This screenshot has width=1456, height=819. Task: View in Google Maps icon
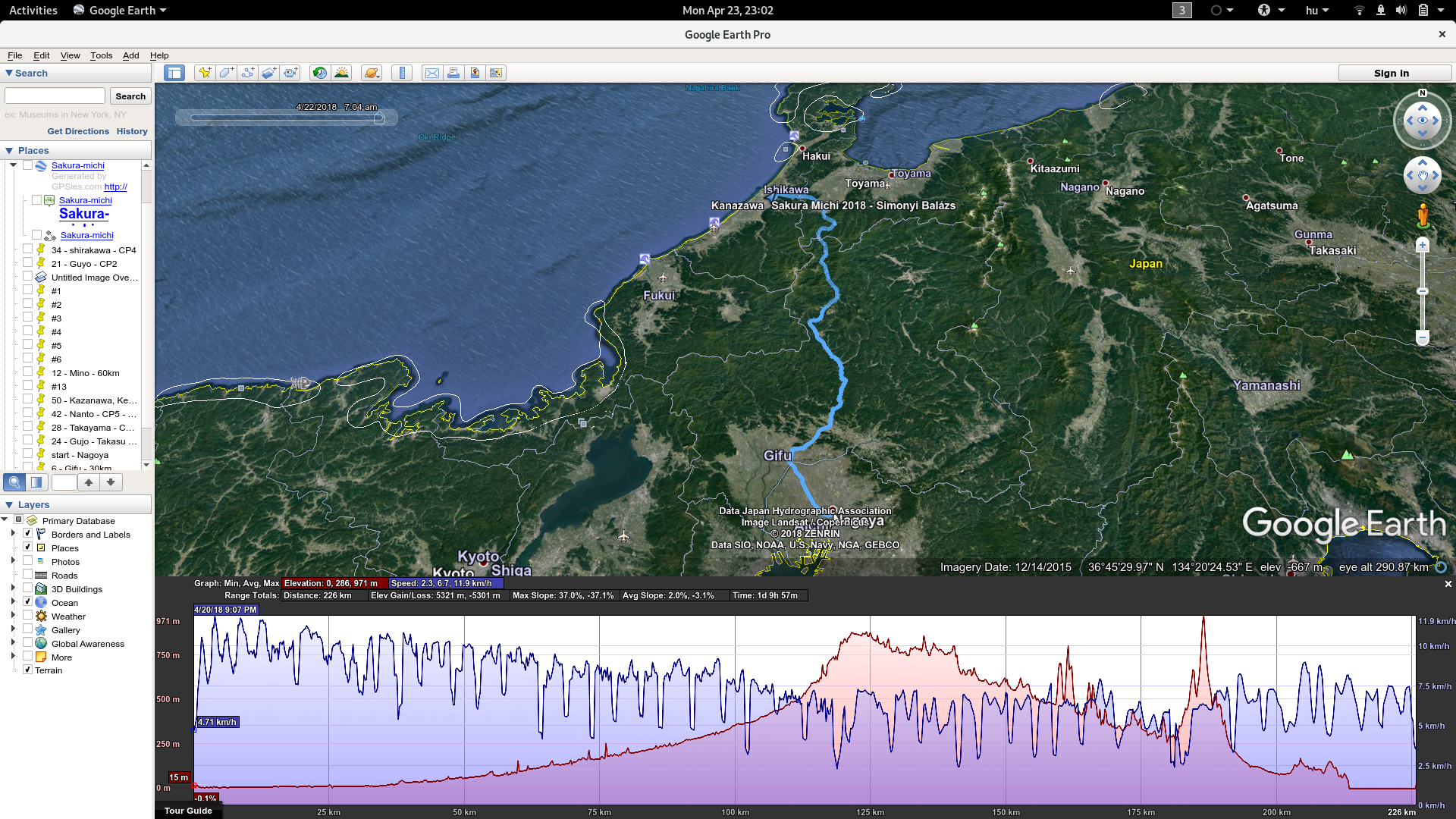point(496,73)
